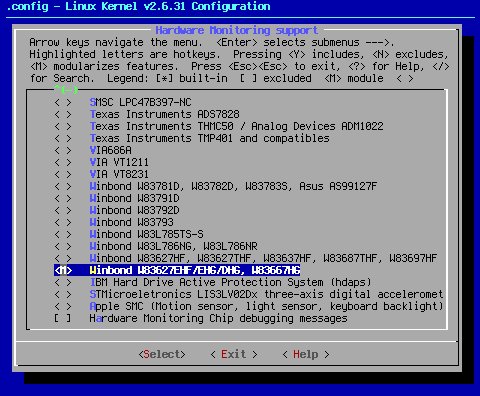The height and width of the screenshot is (396, 480).
Task: Toggle the STMicroeletronics LIS3LV02Dx tristate box
Action: [x=63, y=294]
